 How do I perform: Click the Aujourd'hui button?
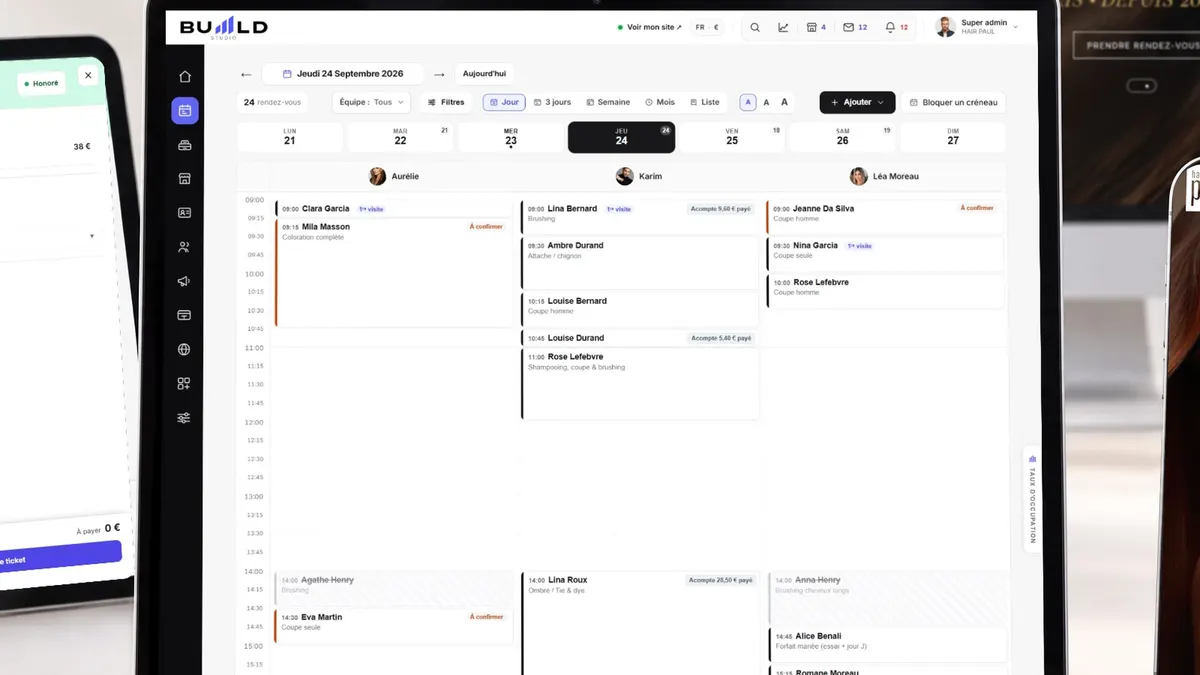click(484, 74)
